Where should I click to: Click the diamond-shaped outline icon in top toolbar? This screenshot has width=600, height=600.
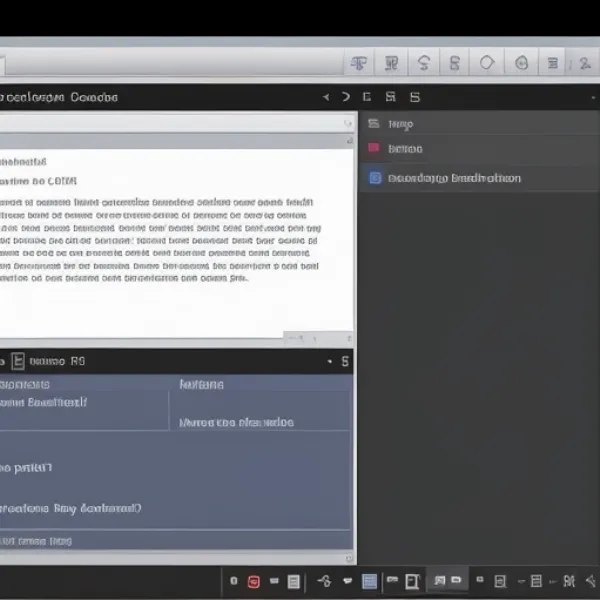click(x=487, y=62)
